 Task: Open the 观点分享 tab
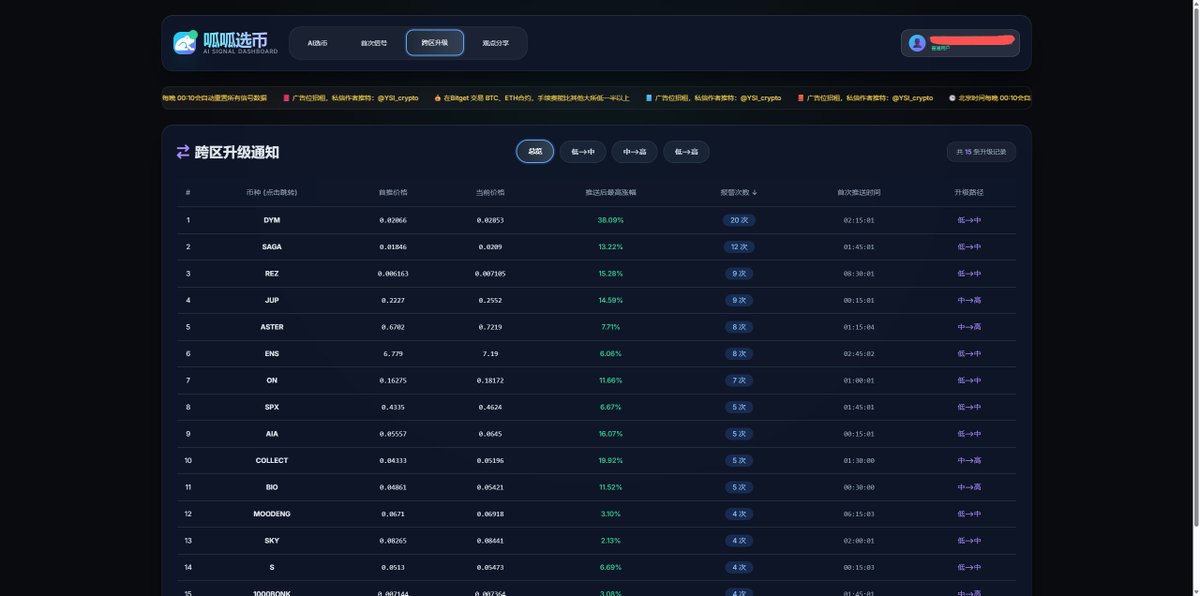495,43
